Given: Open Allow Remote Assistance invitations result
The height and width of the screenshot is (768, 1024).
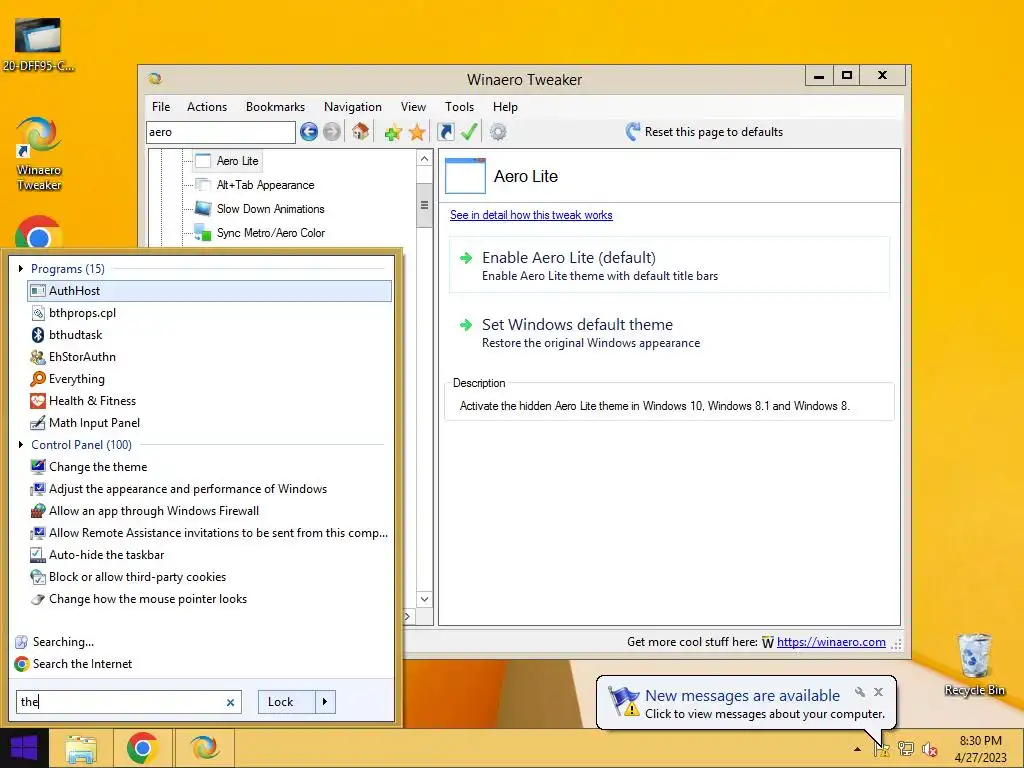Looking at the screenshot, I should (x=210, y=533).
